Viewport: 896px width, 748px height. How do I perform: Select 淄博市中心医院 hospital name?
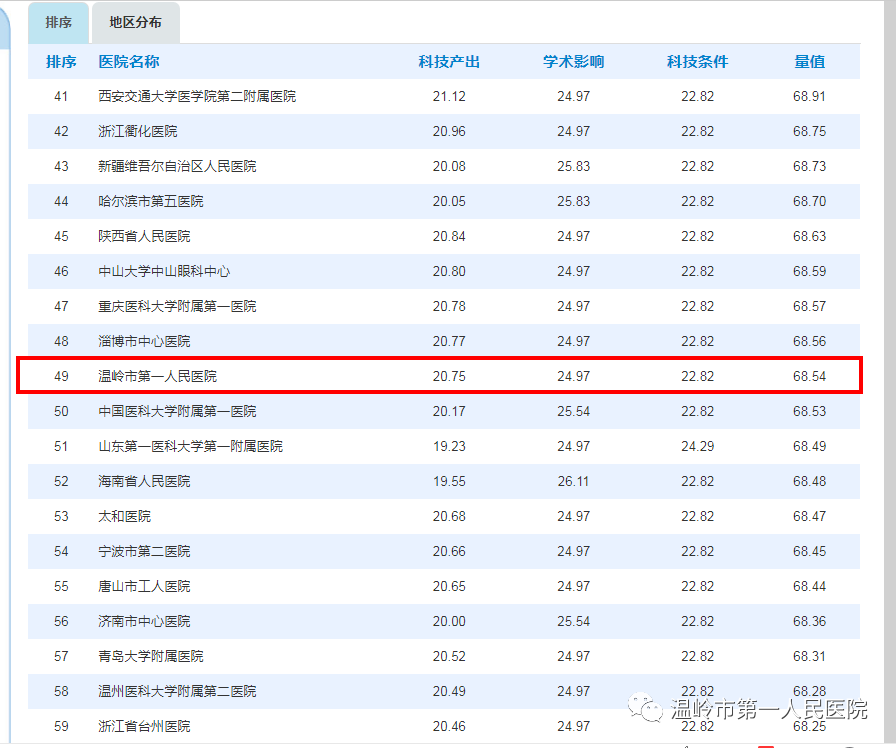click(x=144, y=341)
